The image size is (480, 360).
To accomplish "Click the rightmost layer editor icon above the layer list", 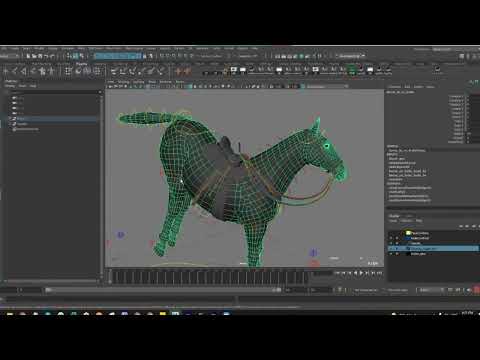I will 479,226.
